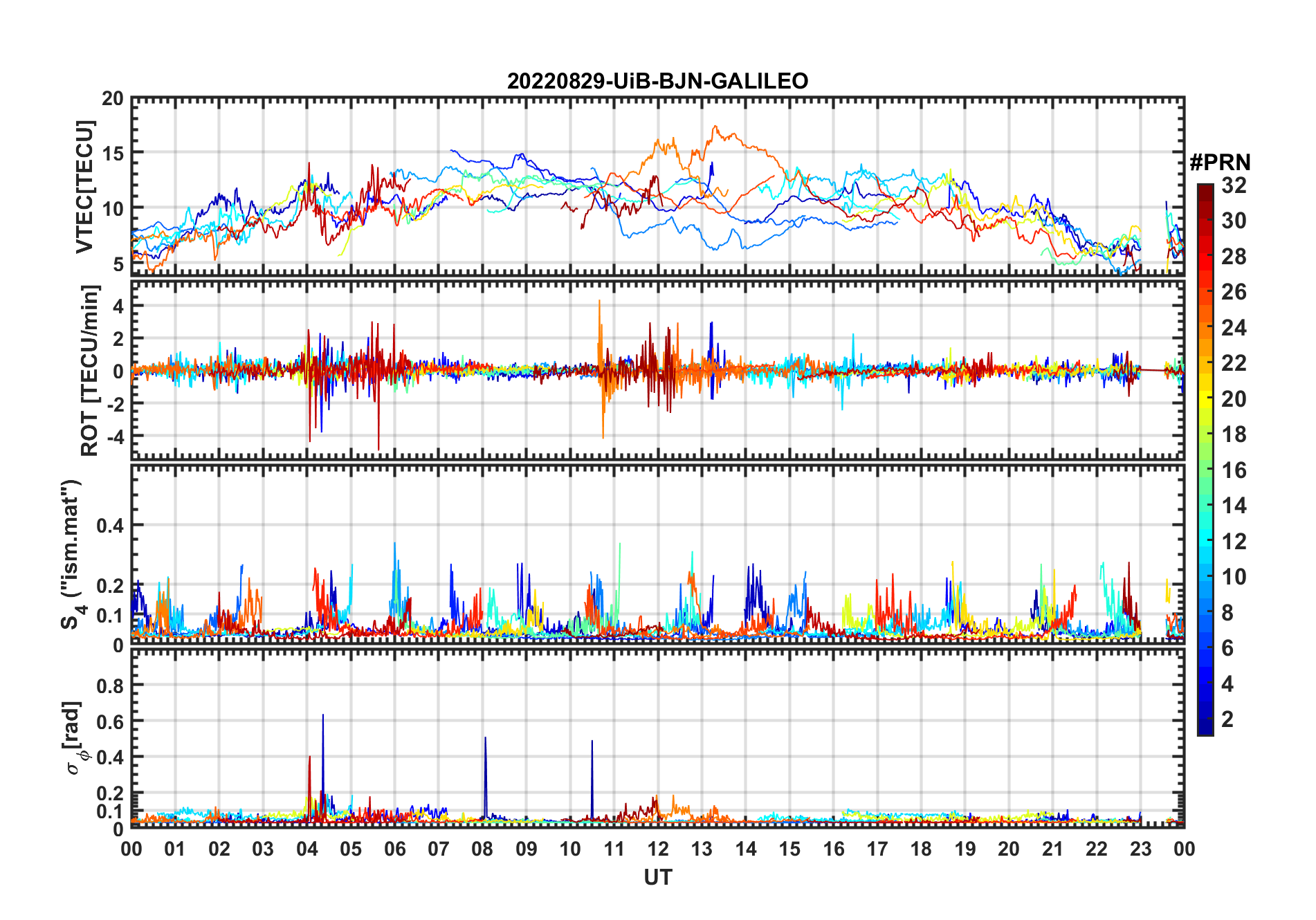This screenshot has height=920, width=1316.
Task: Click the 20 tick on the VTEC axis
Action: [113, 99]
